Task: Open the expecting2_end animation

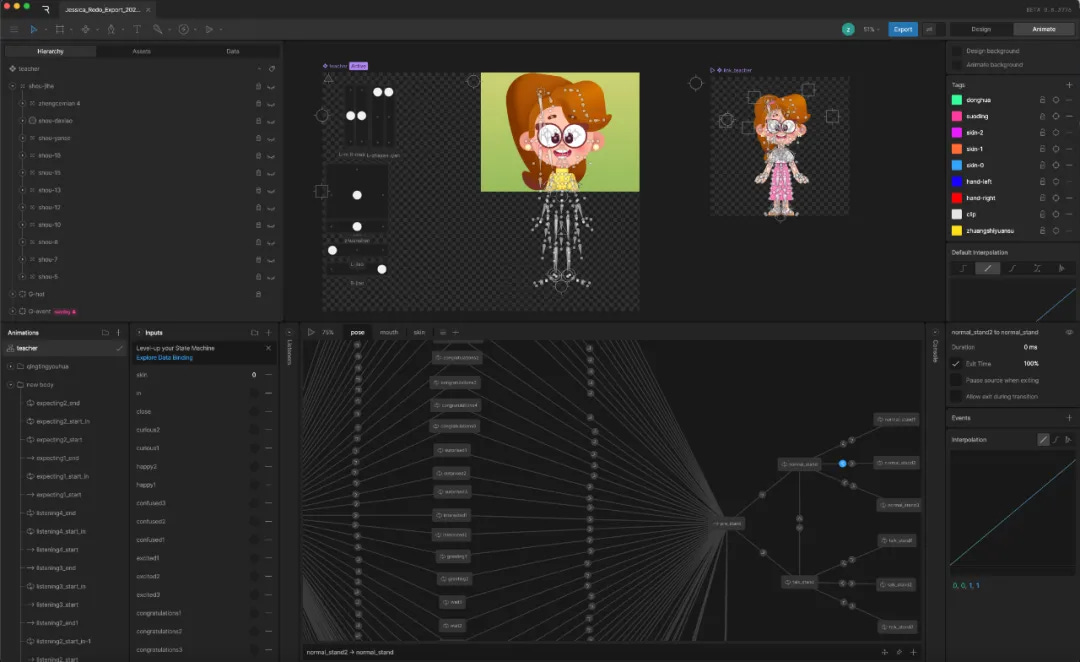Action: 58,403
